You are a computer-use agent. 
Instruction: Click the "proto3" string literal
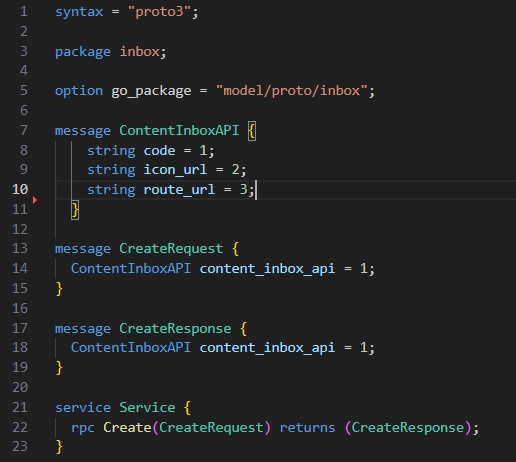(x=159, y=12)
